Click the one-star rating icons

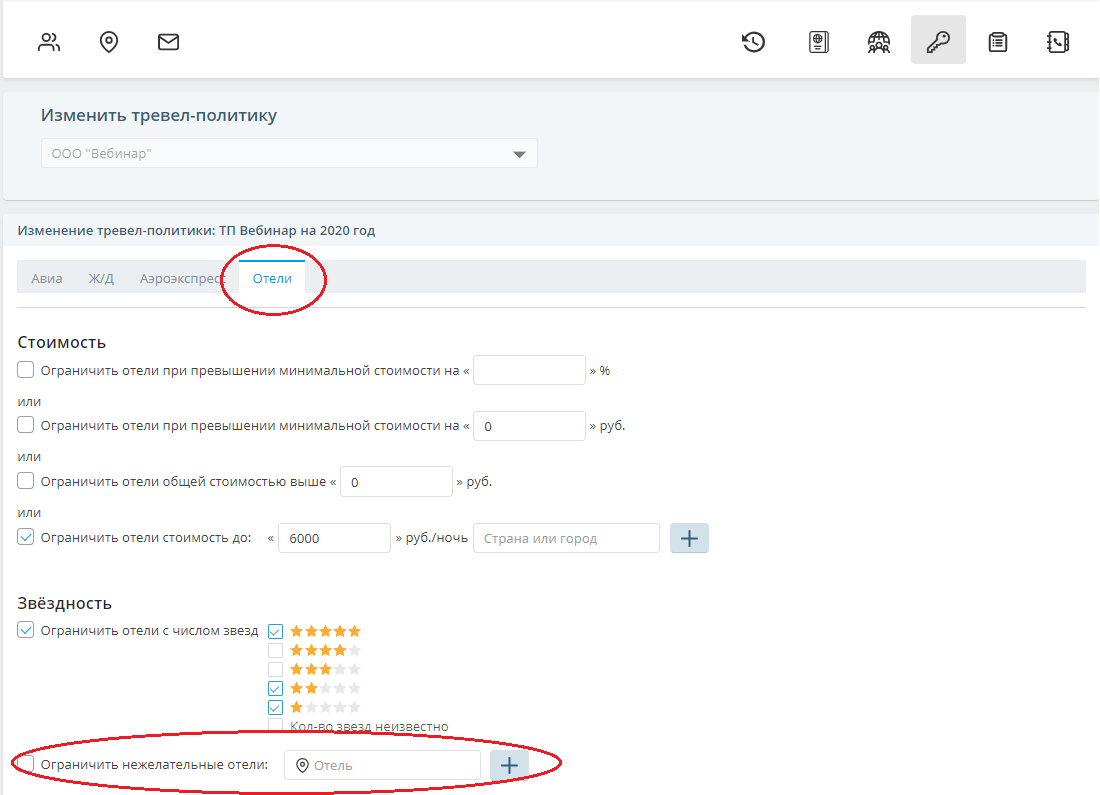coord(326,707)
